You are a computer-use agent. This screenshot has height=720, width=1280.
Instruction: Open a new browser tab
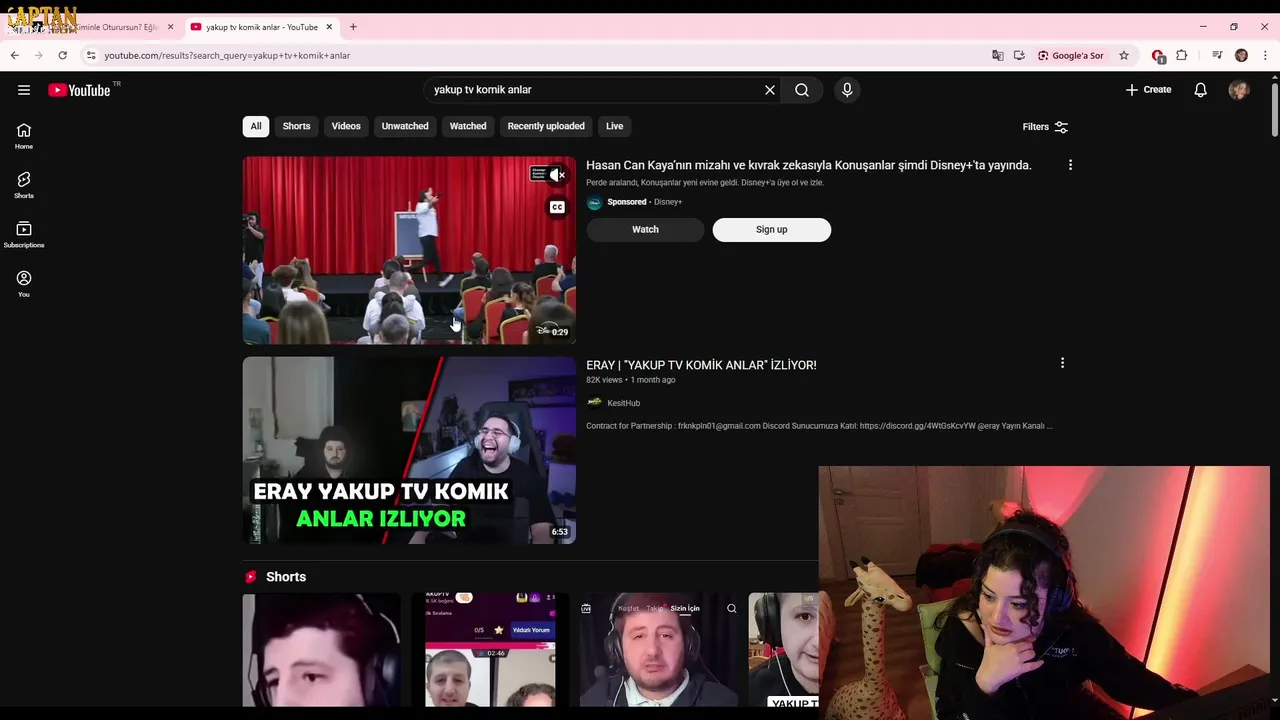(353, 27)
